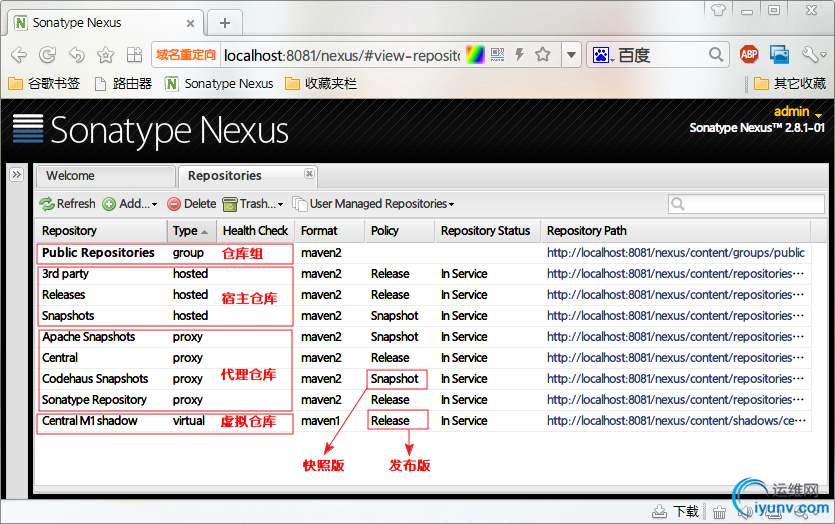Screen dimensions: 835x524
Task: Reload the page with the refresh icon
Action: pos(47,55)
